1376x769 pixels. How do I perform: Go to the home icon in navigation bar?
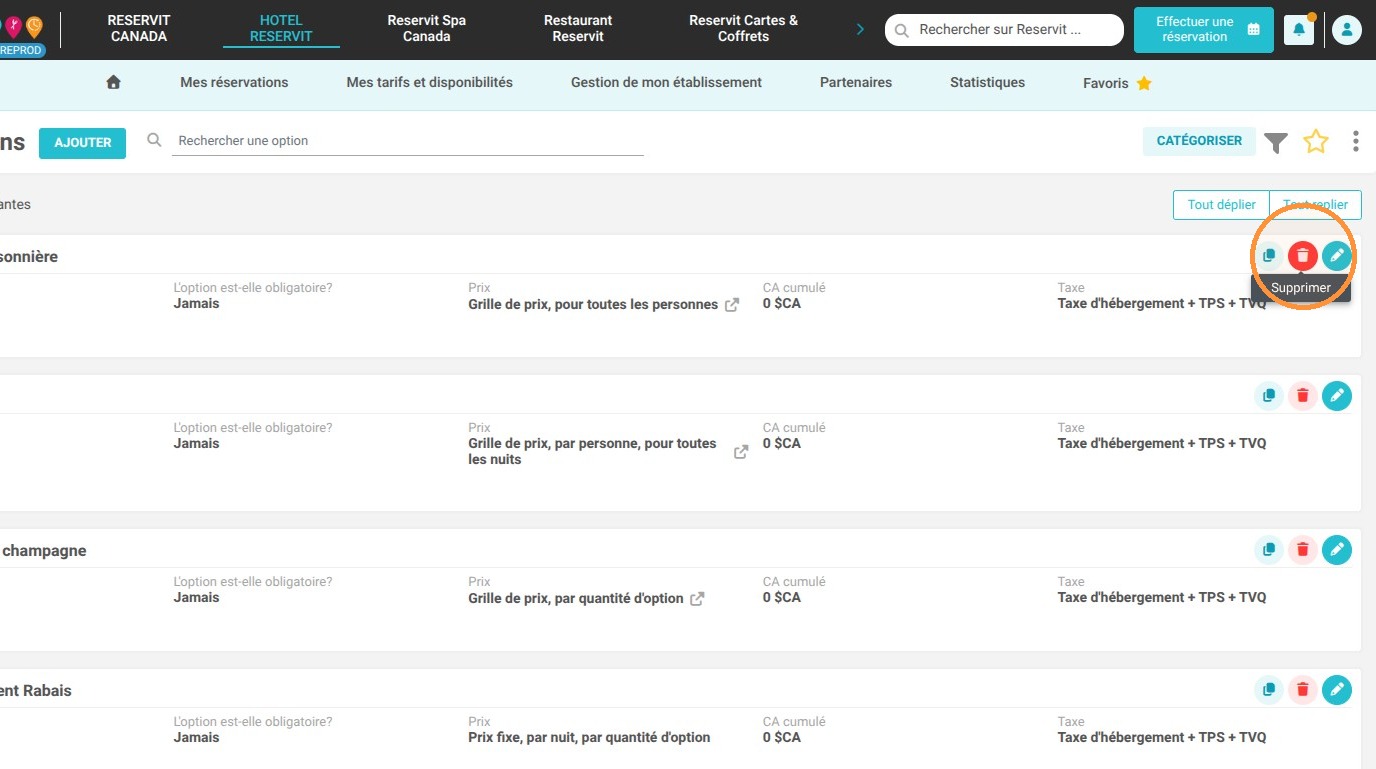(113, 83)
